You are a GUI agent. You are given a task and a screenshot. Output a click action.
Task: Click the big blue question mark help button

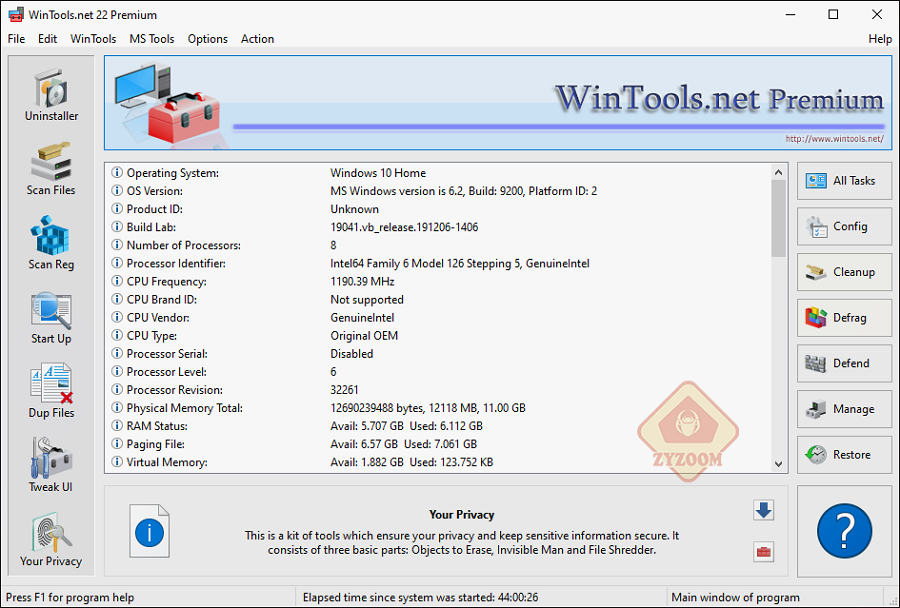coord(844,531)
